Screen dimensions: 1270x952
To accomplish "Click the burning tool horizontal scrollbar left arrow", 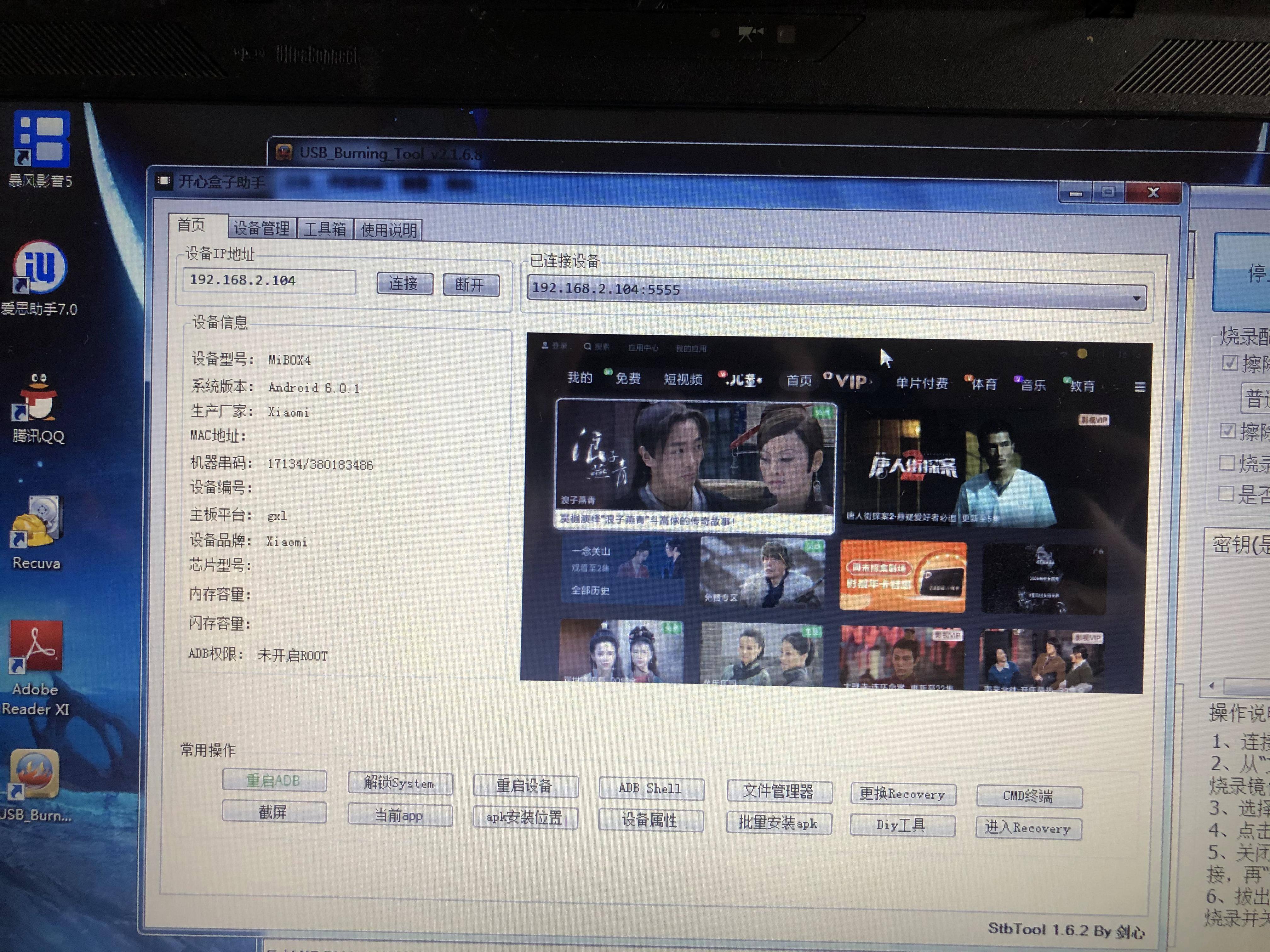I will (1211, 685).
